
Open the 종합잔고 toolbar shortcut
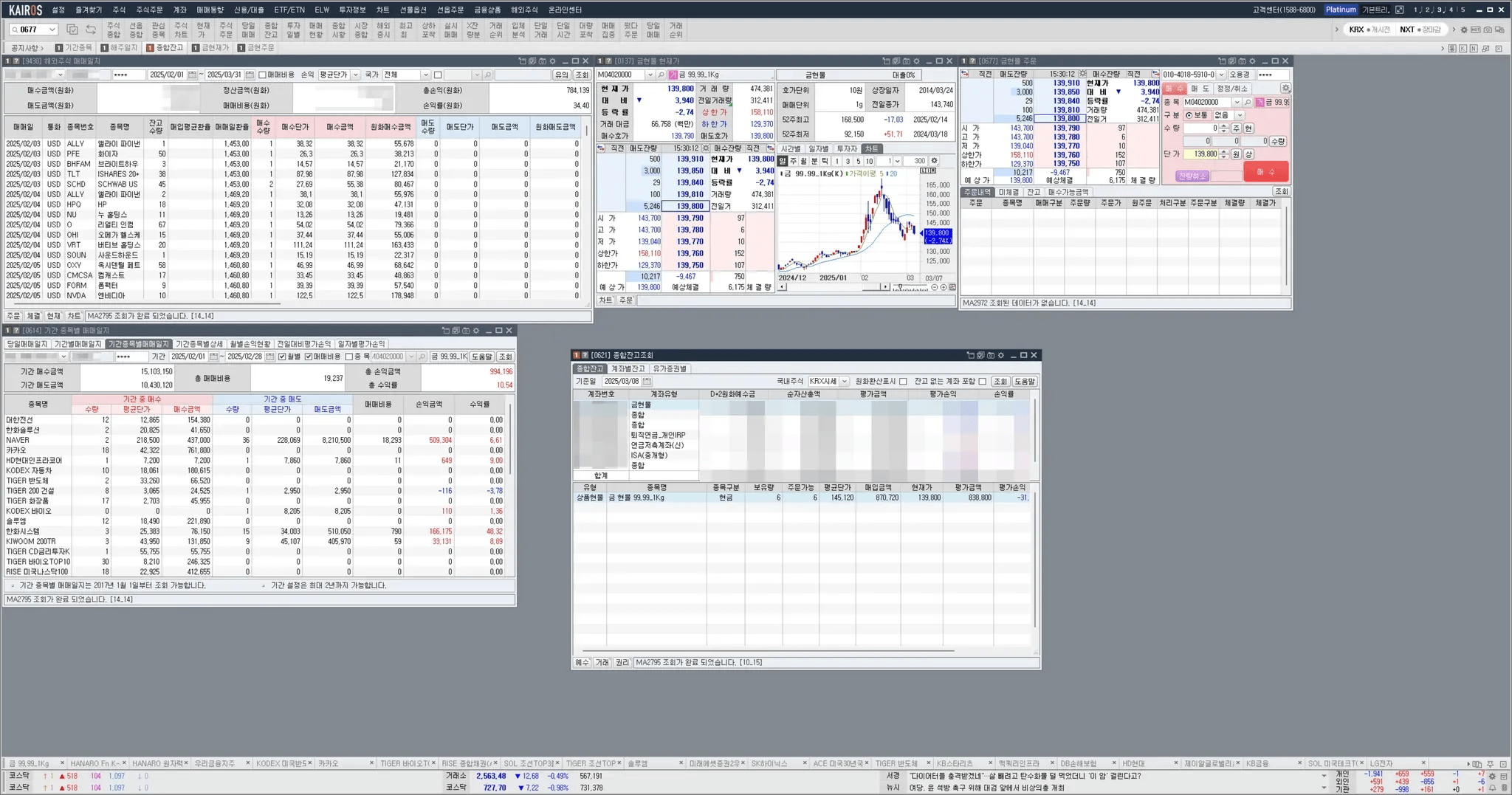(x=271, y=30)
